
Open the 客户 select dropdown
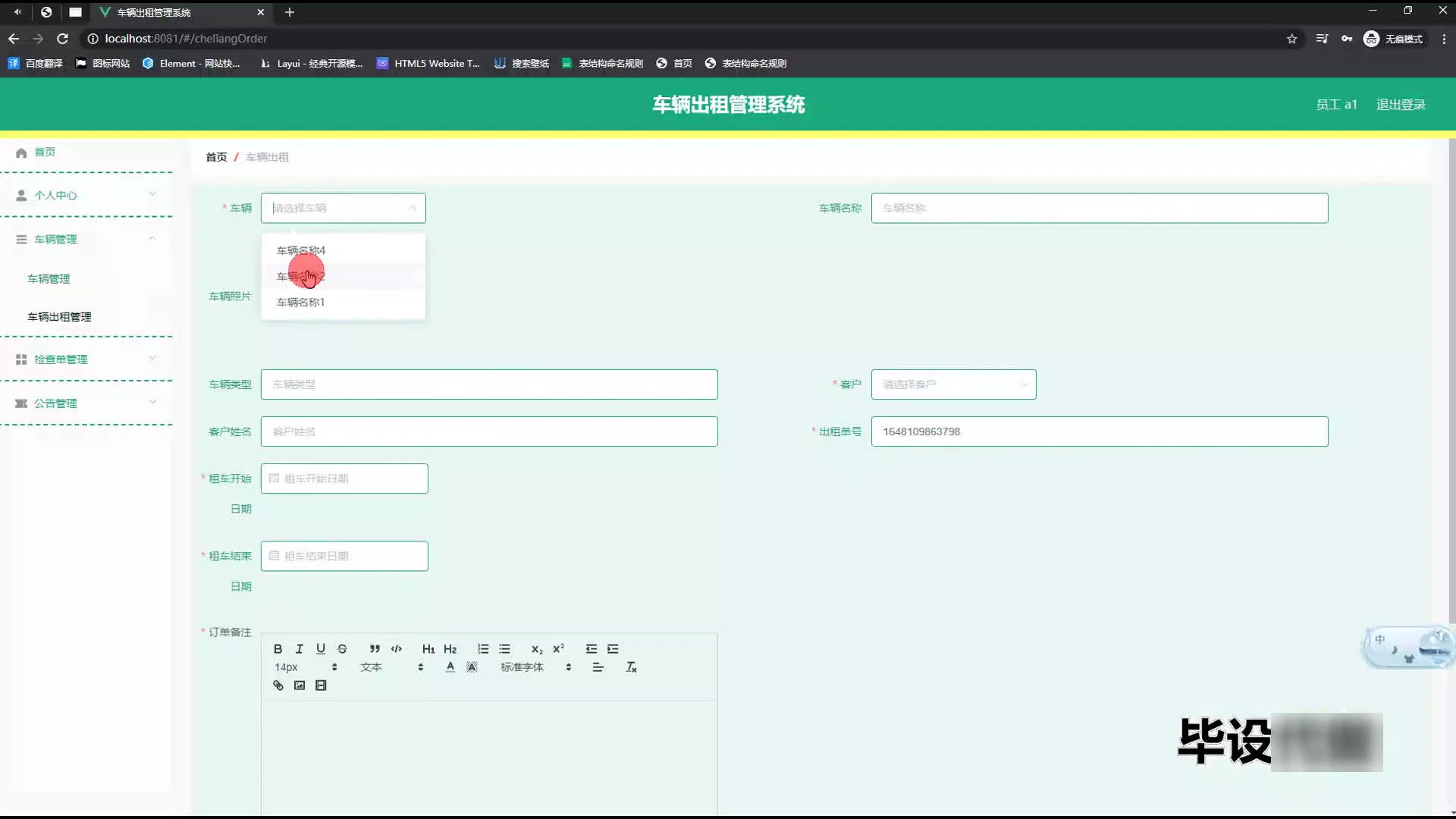(x=953, y=384)
